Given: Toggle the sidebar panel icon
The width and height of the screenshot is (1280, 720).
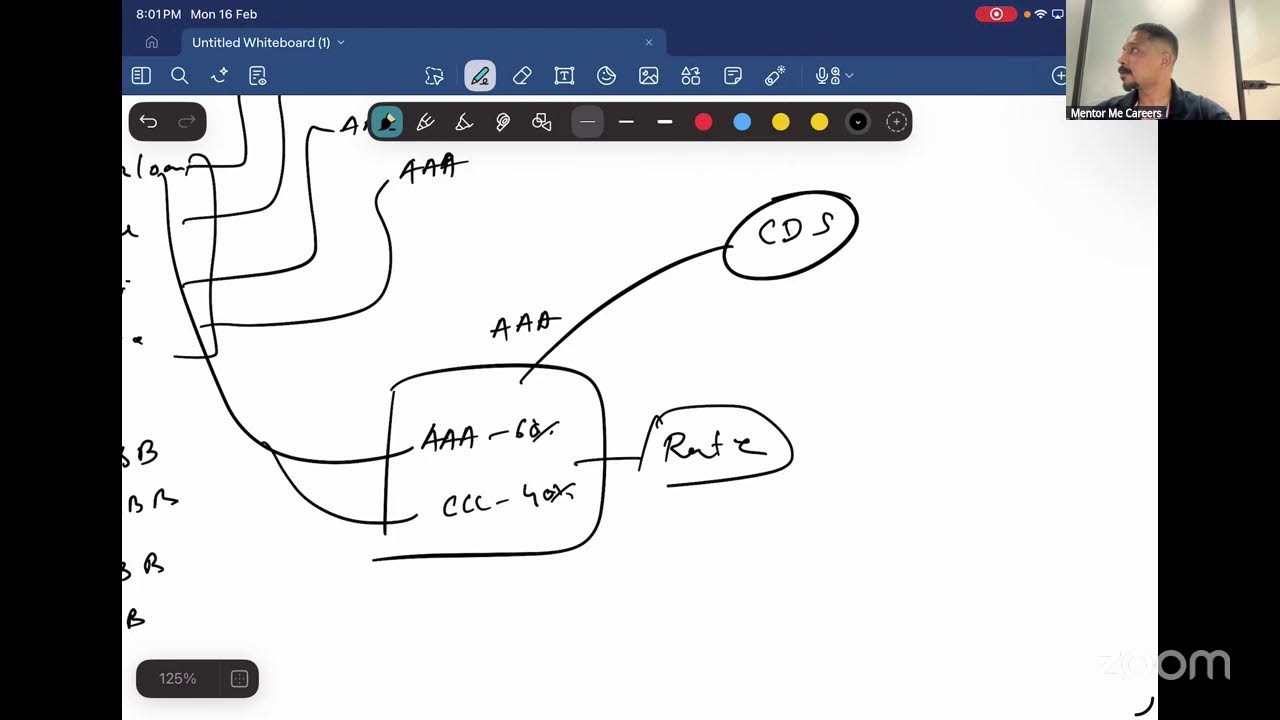Looking at the screenshot, I should [x=141, y=76].
